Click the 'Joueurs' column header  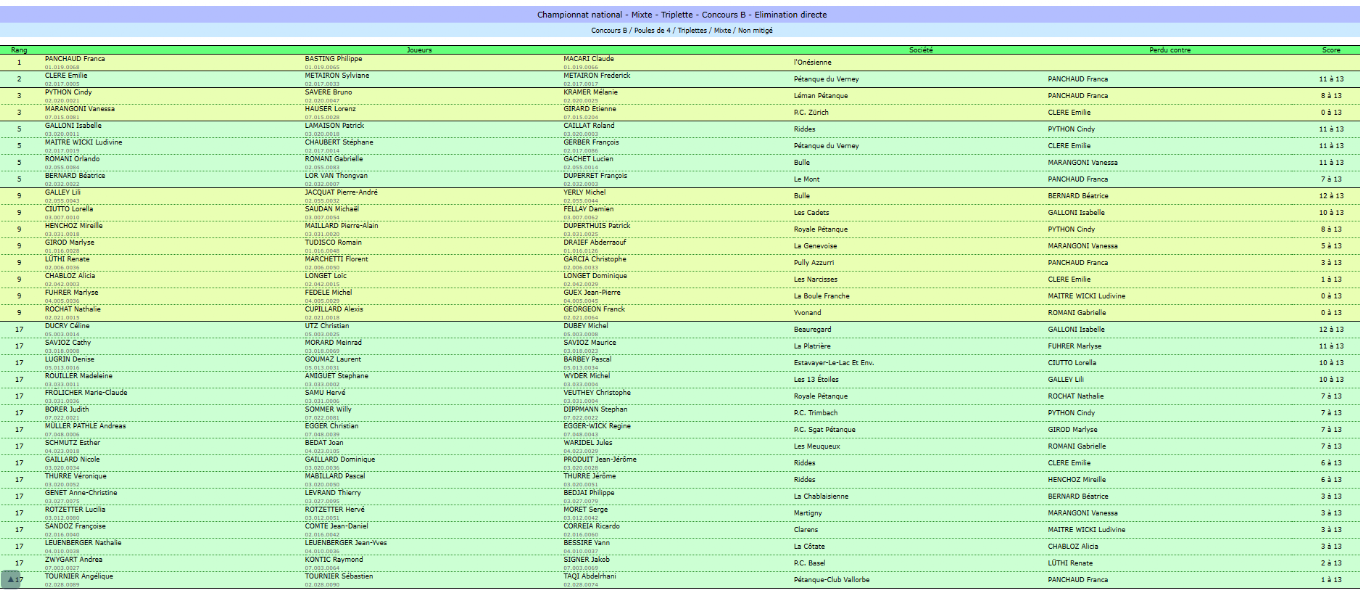420,49
